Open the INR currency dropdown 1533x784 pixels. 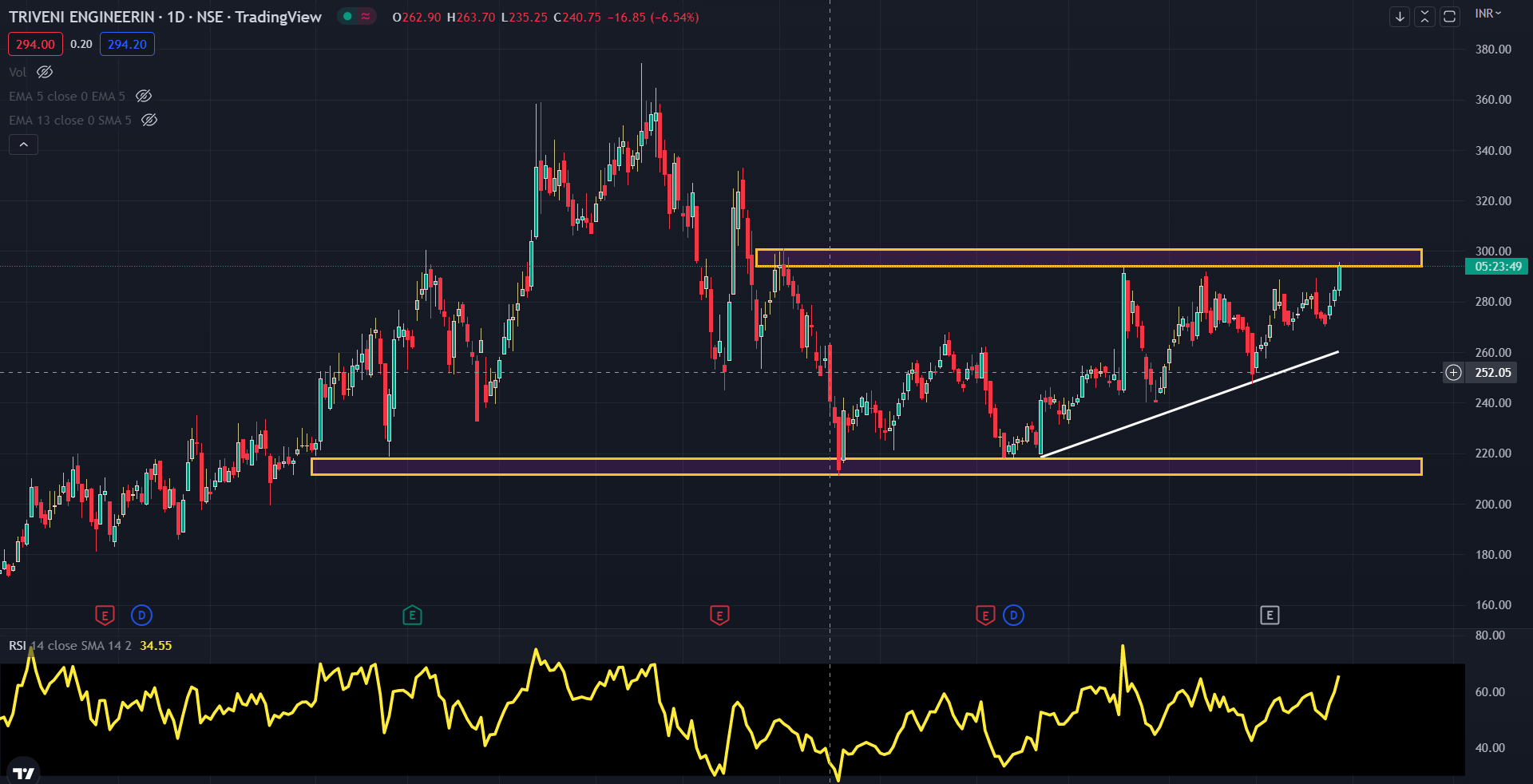coord(1487,14)
